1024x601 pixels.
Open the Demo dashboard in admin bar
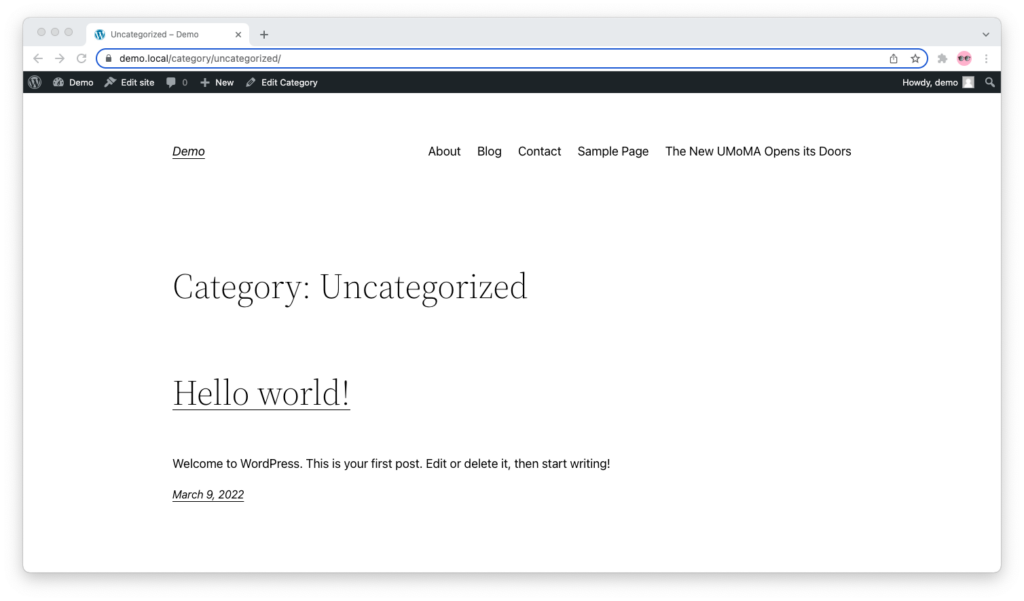[73, 82]
